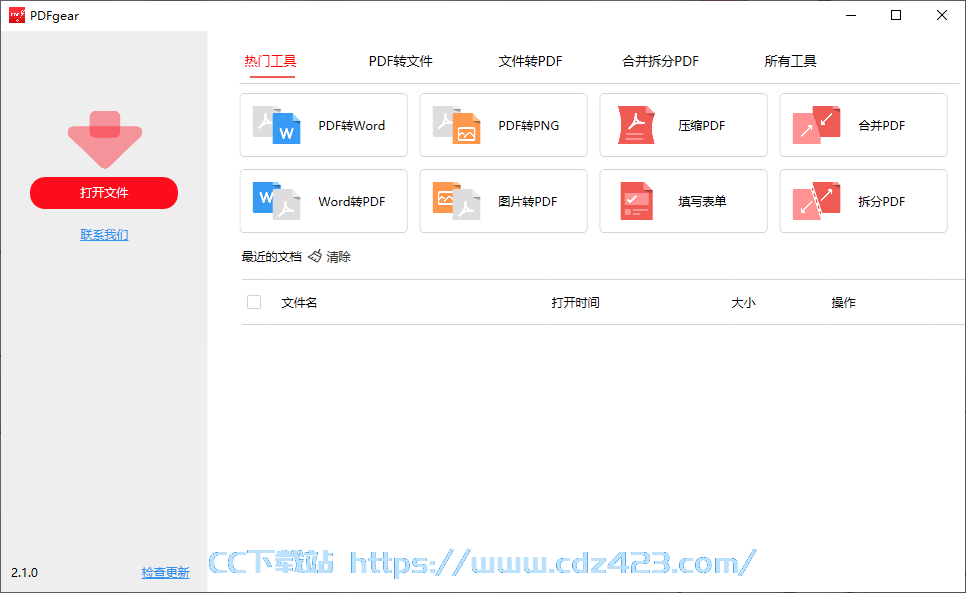Viewport: 966px width, 593px height.
Task: Close the PDFgear window
Action: click(942, 15)
